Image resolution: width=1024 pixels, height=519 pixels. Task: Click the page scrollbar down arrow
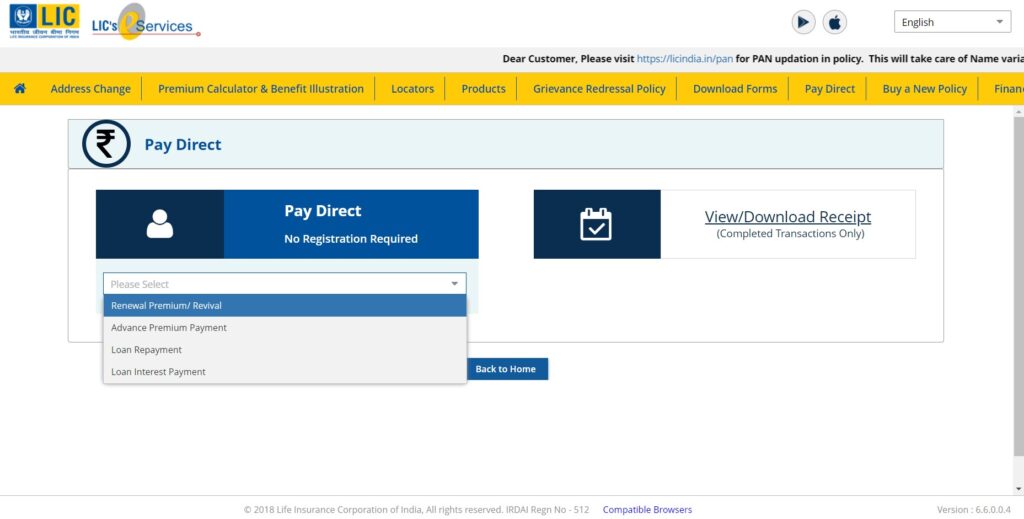(1018, 488)
